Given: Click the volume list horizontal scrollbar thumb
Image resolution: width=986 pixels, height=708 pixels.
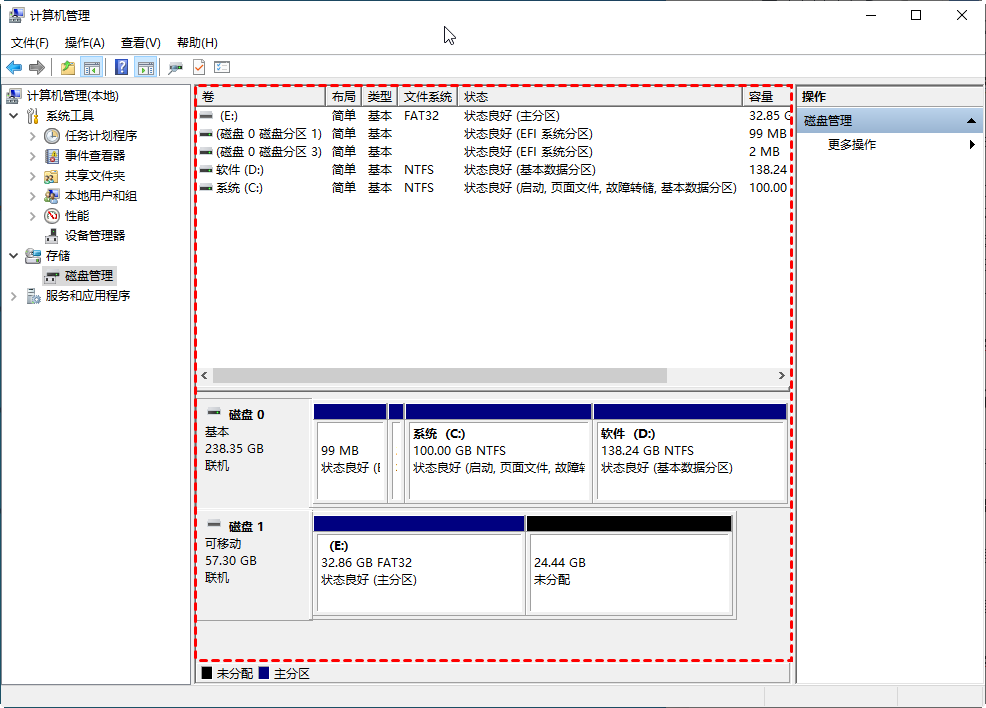Looking at the screenshot, I should 440,375.
